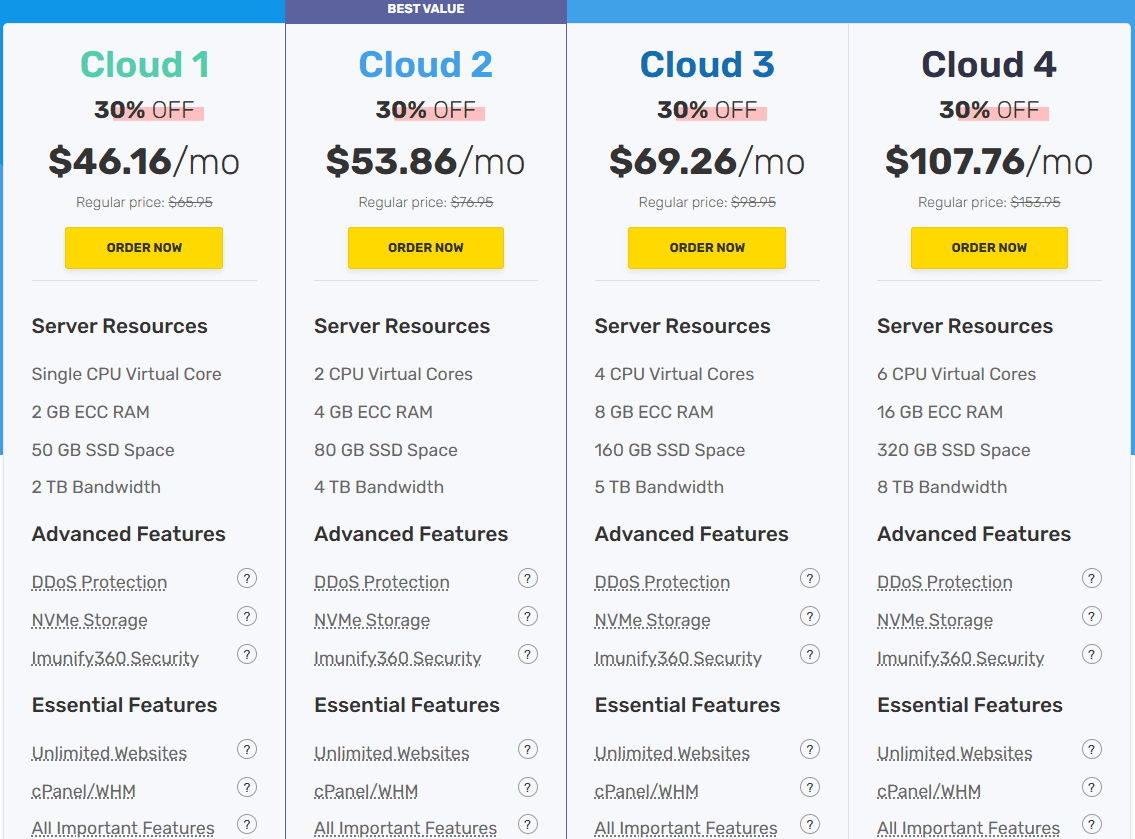Open the cPanel/WHM link under Cloud 4
This screenshot has width=1135, height=839.
pyautogui.click(x=929, y=791)
